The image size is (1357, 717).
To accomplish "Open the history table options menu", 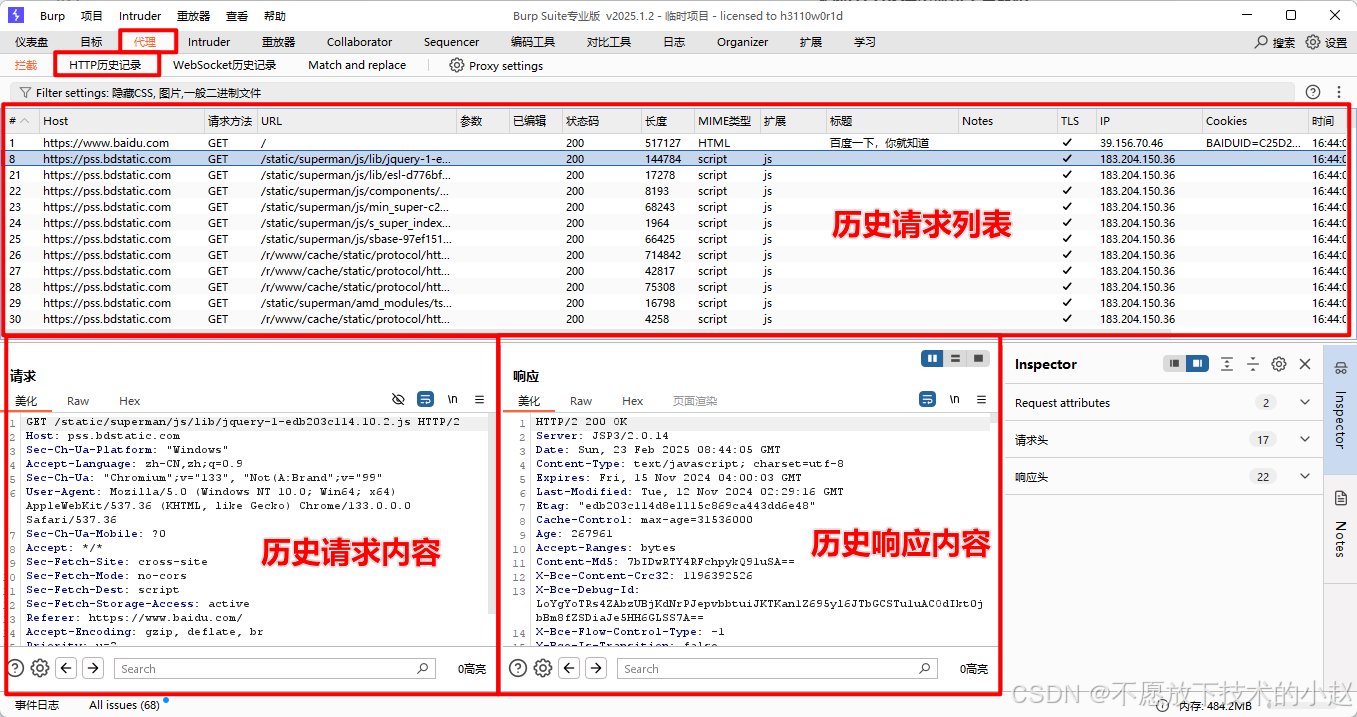I will (x=1339, y=92).
